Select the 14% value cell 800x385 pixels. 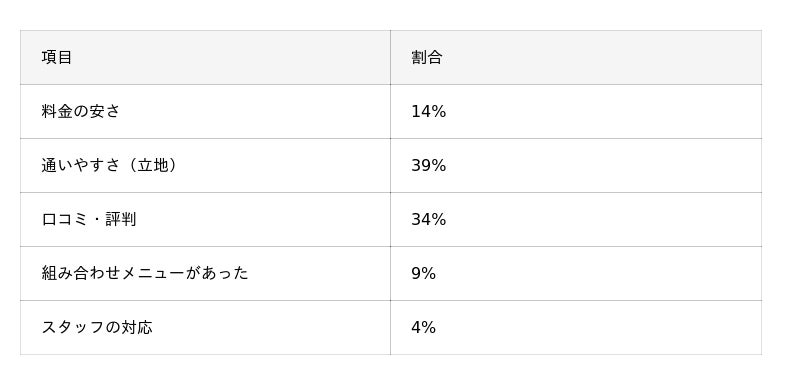pyautogui.click(x=576, y=112)
